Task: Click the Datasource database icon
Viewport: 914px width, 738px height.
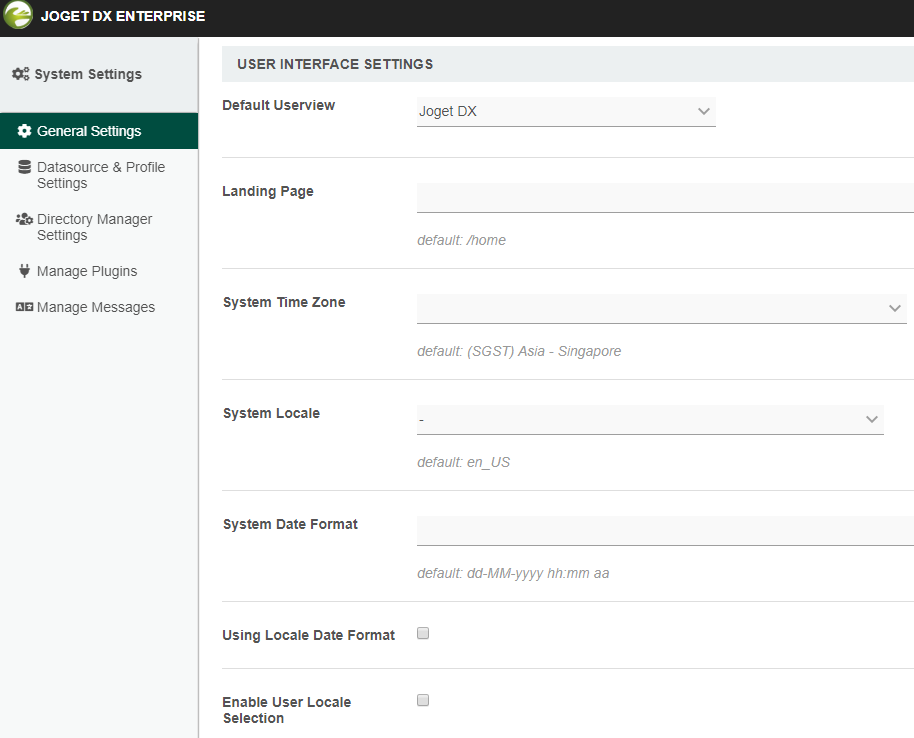Action: 25,167
